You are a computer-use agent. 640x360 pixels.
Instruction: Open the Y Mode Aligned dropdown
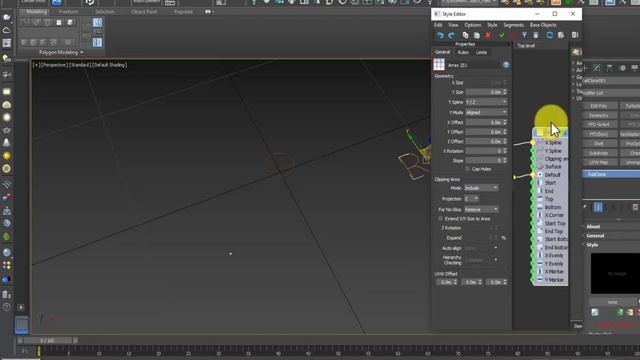tap(486, 112)
